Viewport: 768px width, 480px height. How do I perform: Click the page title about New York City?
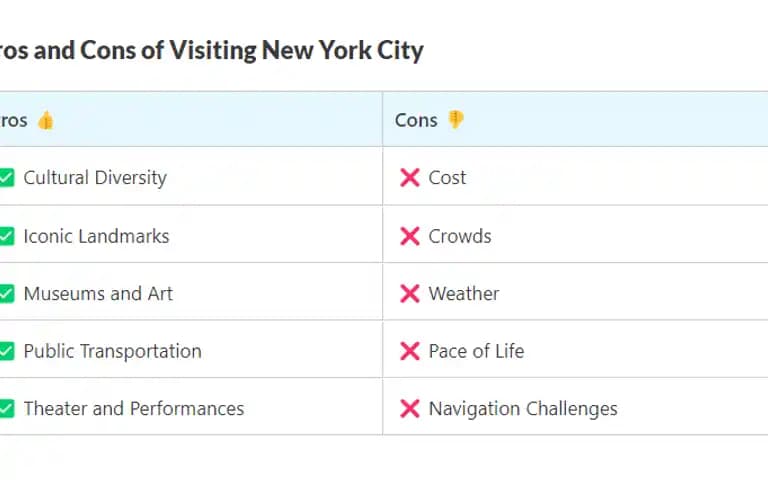212,50
